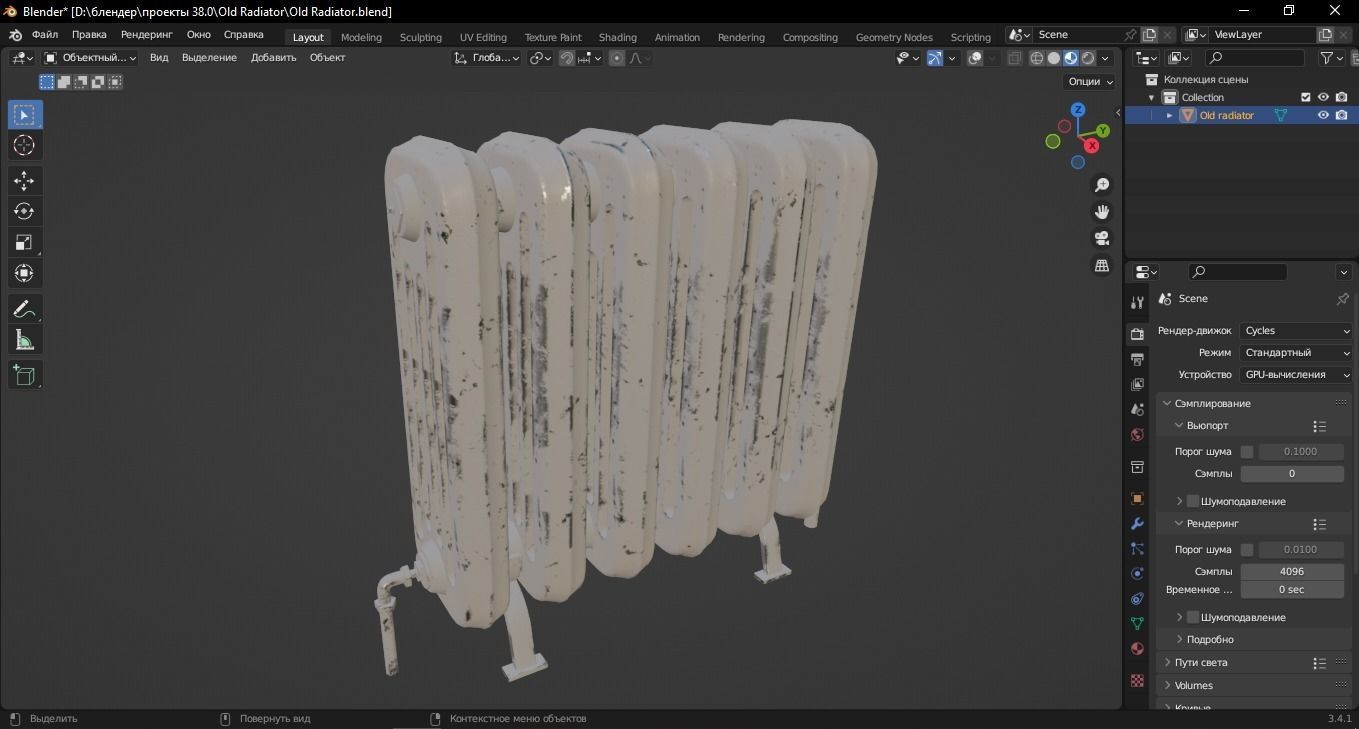The width and height of the screenshot is (1359, 729).
Task: Activate the Scale tool
Action: coord(25,242)
